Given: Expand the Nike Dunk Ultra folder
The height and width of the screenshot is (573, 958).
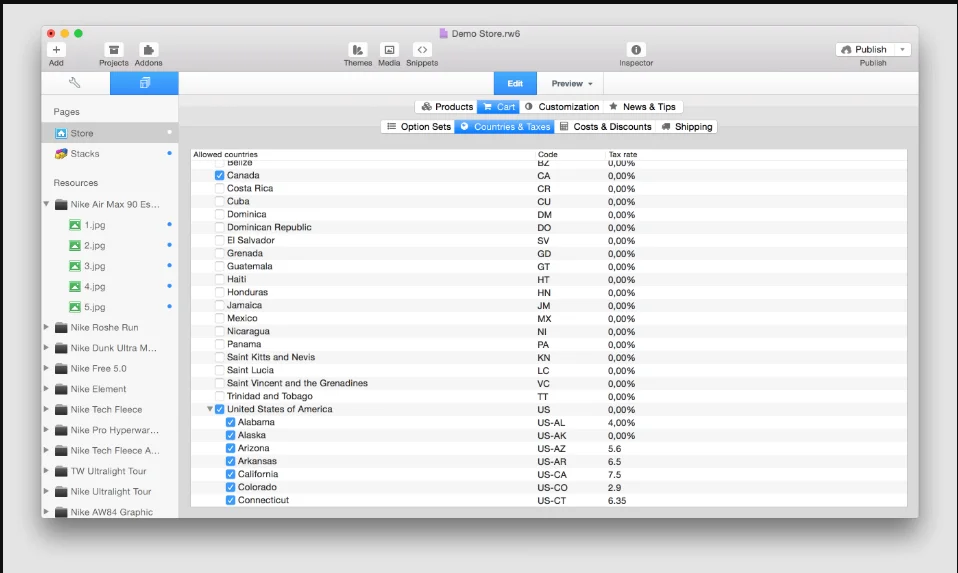Looking at the screenshot, I should [46, 348].
